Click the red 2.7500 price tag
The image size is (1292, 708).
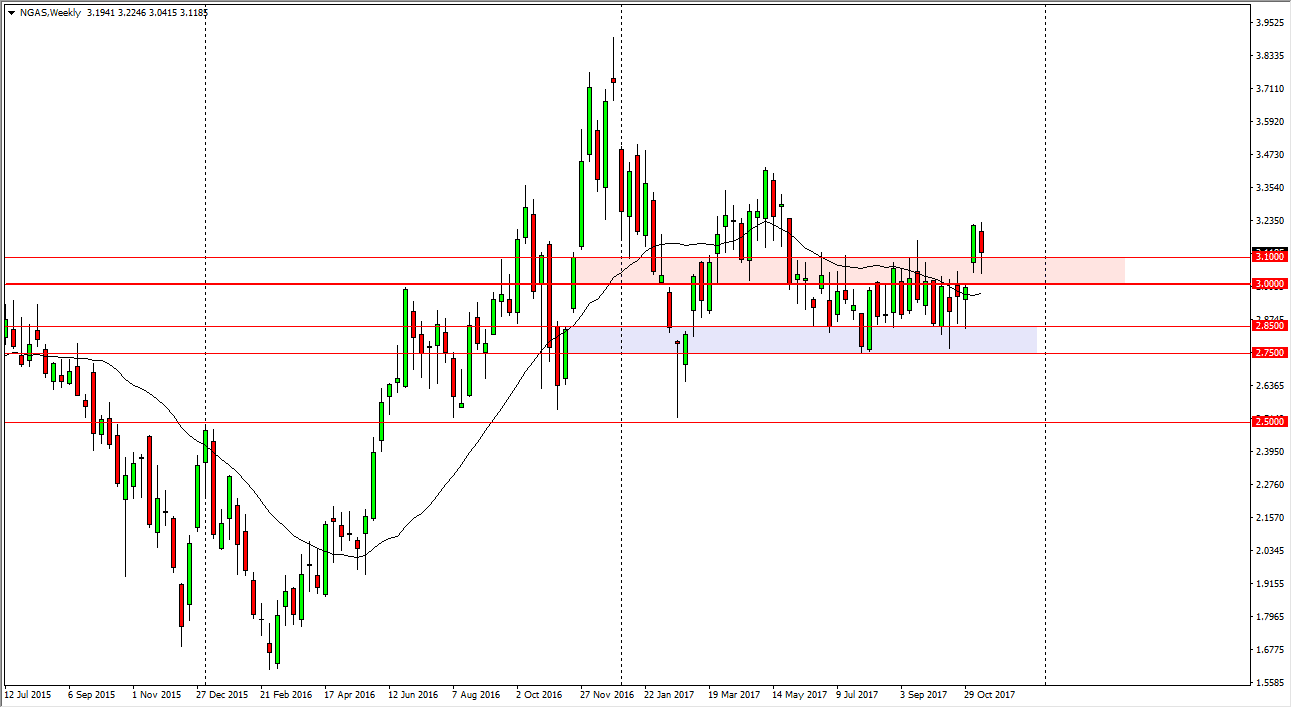point(1268,353)
